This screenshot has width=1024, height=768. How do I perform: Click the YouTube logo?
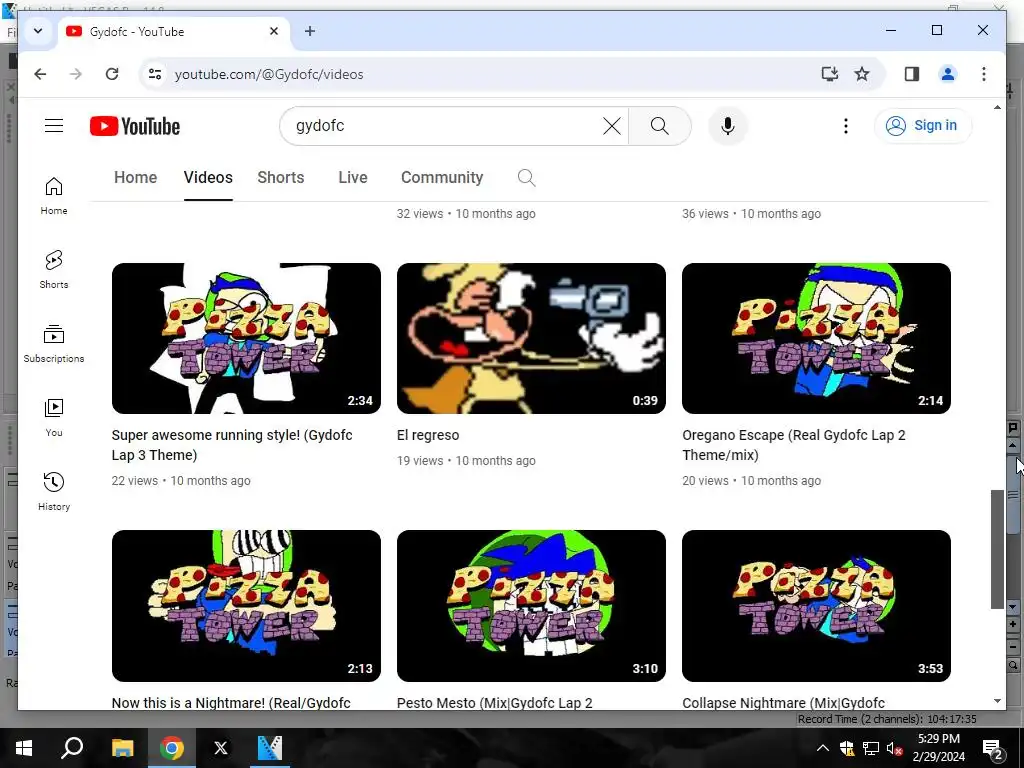pos(135,126)
